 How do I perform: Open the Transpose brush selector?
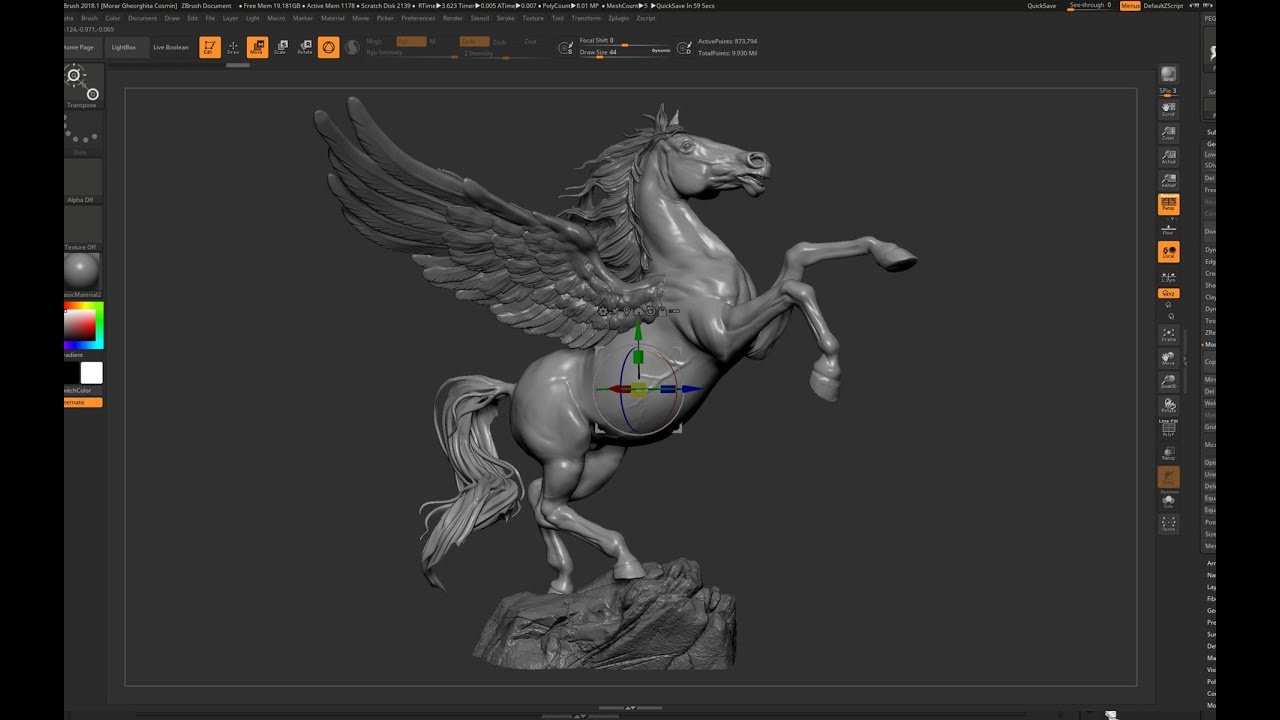click(82, 85)
